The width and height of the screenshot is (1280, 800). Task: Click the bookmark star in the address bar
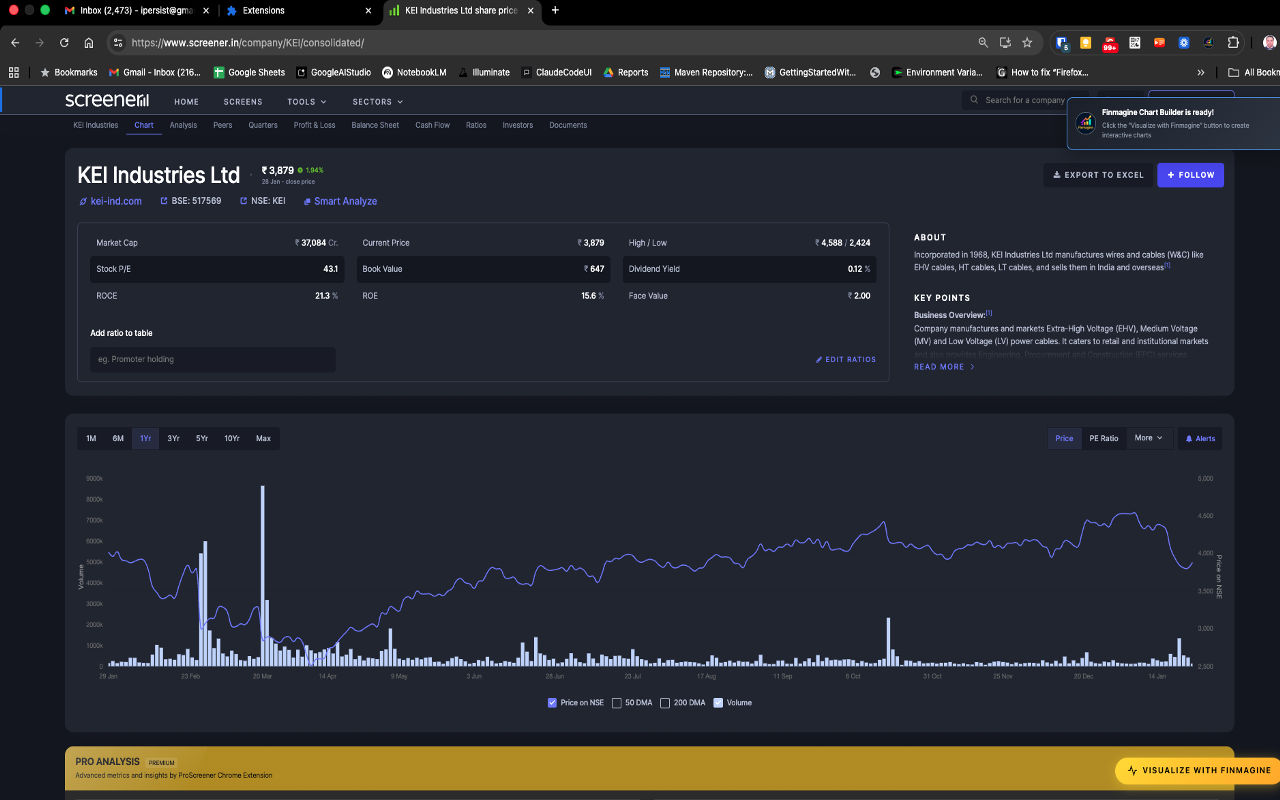point(1027,42)
